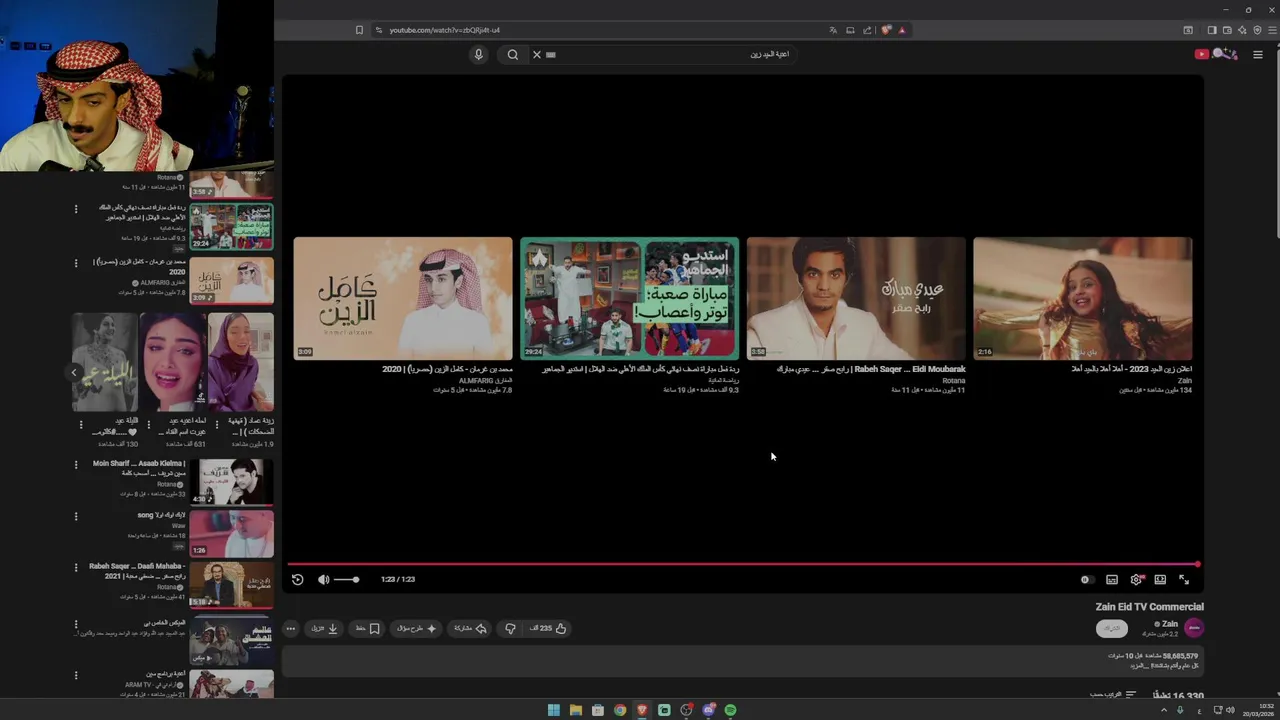1280x720 pixels.
Task: Click the share page icon in address bar
Action: [x=867, y=30]
